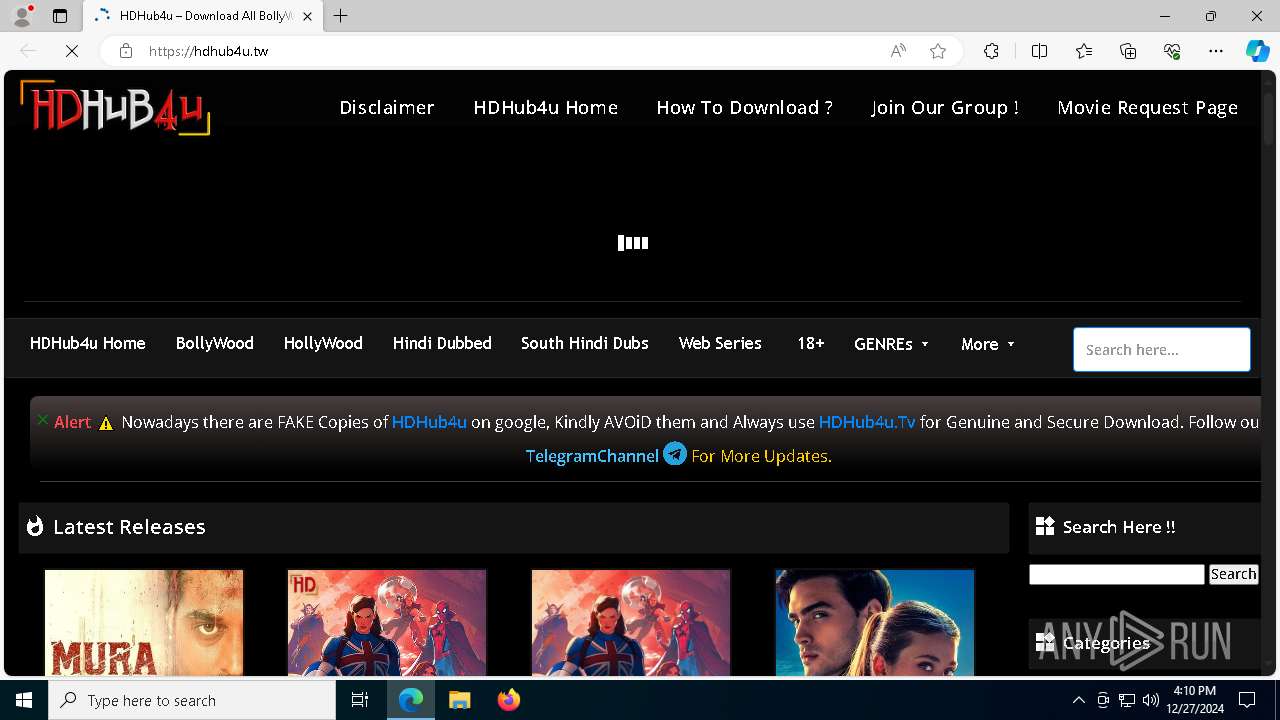Image resolution: width=1280 pixels, height=720 pixels.
Task: Expand the GENREs dropdown menu
Action: [891, 344]
